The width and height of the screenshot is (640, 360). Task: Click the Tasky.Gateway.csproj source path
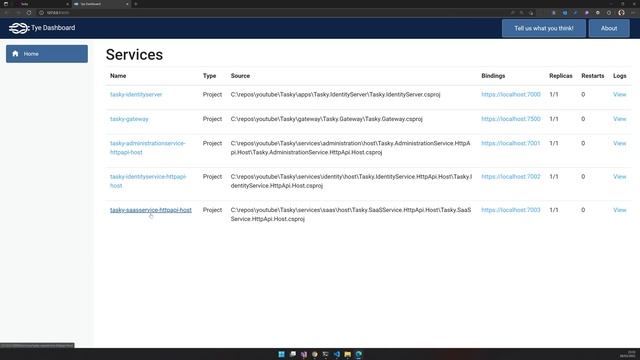[x=327, y=119]
